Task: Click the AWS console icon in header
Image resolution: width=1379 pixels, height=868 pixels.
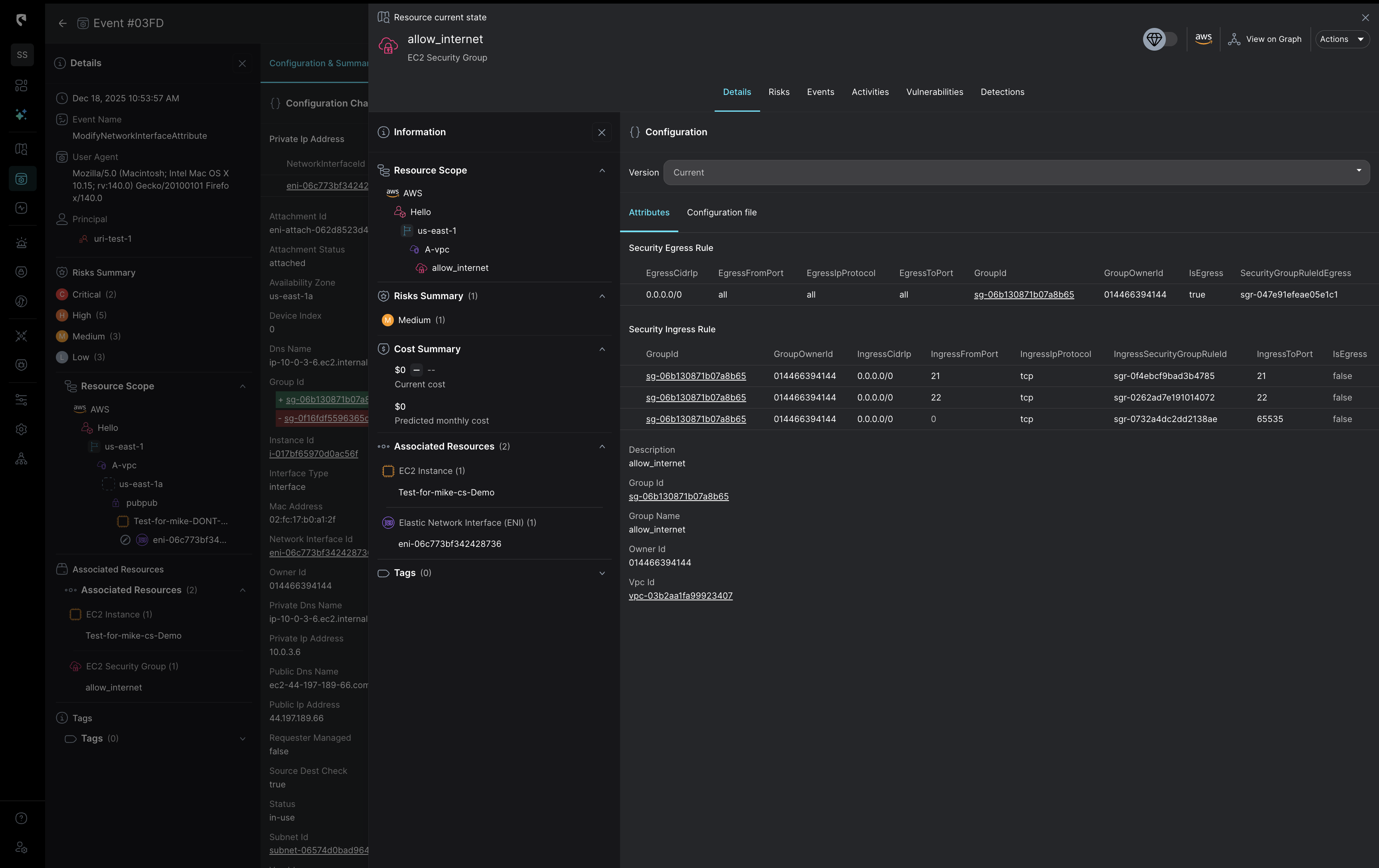Action: [x=1203, y=39]
